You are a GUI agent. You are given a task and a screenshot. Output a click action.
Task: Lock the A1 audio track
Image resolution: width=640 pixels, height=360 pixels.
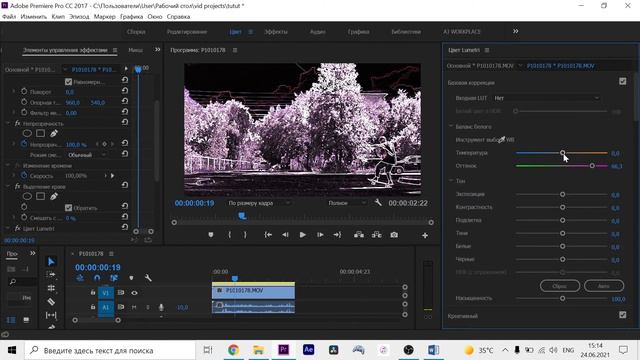(x=93, y=307)
